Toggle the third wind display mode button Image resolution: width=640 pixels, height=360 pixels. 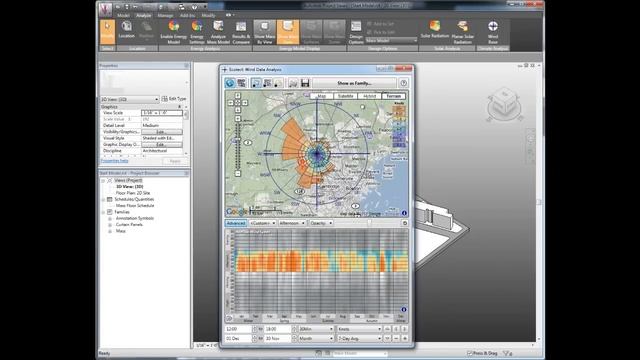(x=278, y=83)
